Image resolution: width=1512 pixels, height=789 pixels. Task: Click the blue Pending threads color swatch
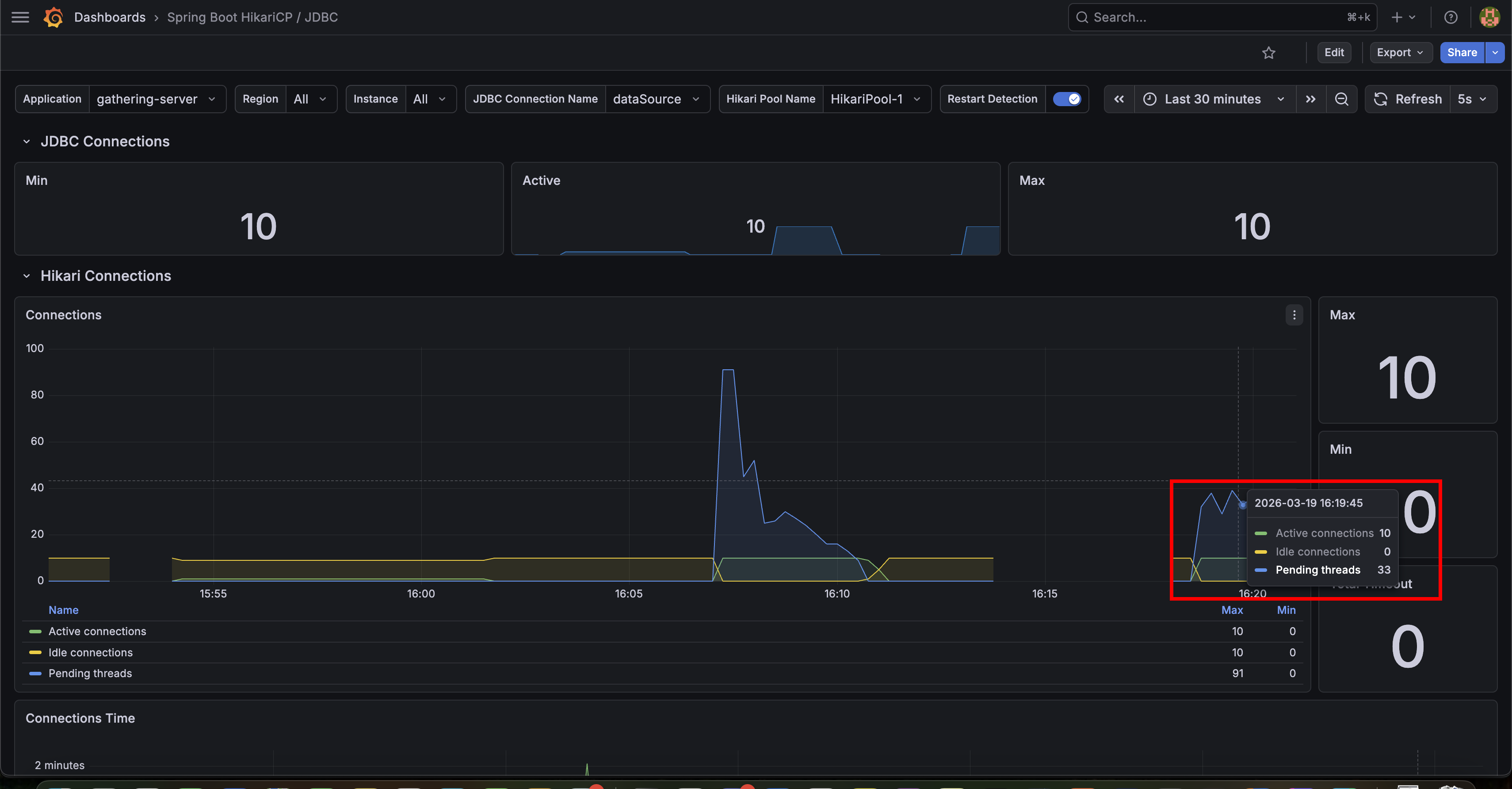tap(35, 674)
